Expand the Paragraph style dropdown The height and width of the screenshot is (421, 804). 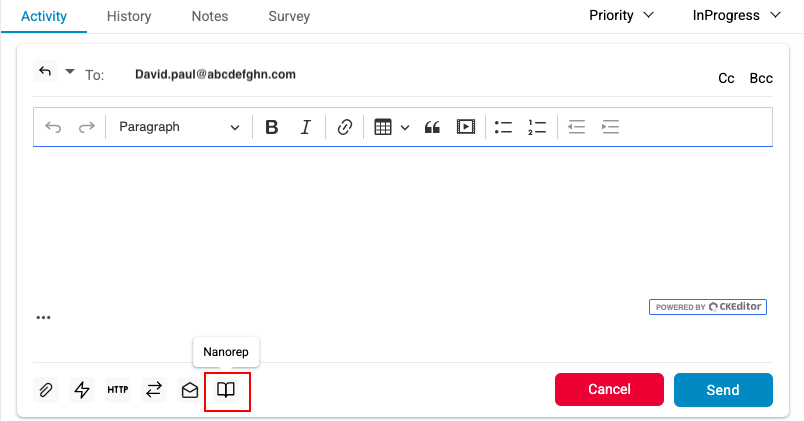[178, 127]
